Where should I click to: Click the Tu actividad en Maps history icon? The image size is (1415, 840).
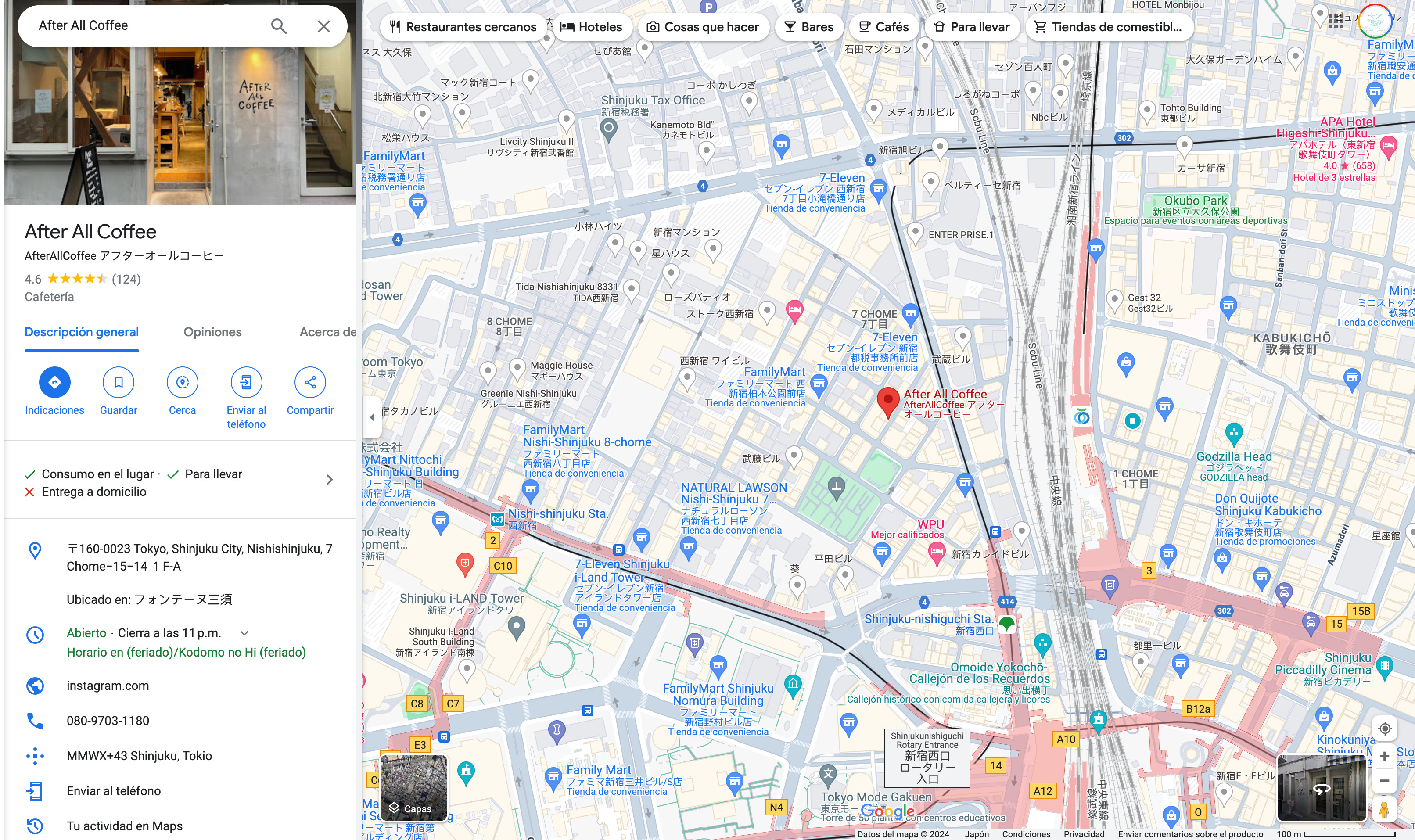35,826
